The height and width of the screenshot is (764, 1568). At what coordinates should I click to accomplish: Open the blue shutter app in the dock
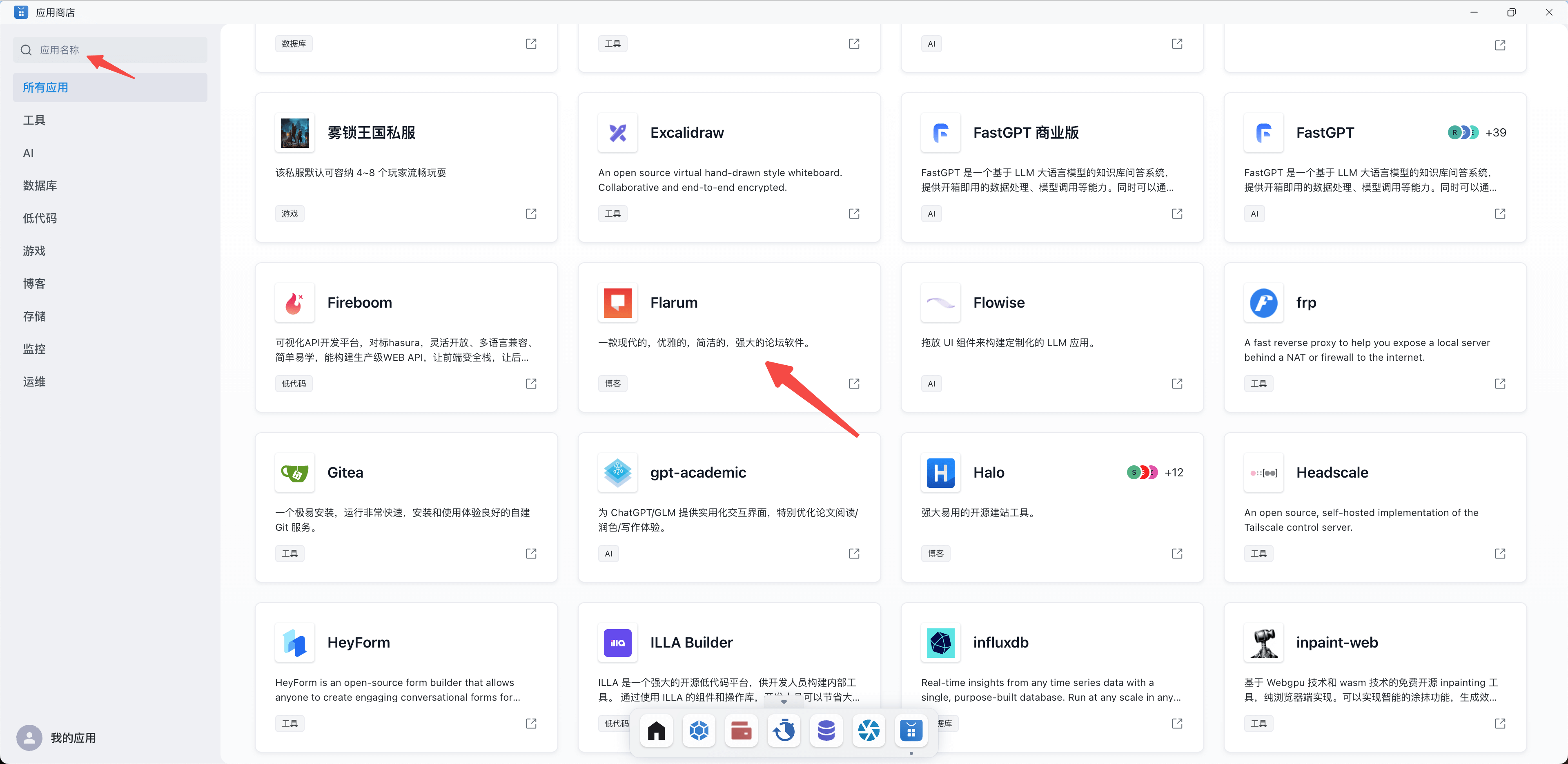[869, 730]
